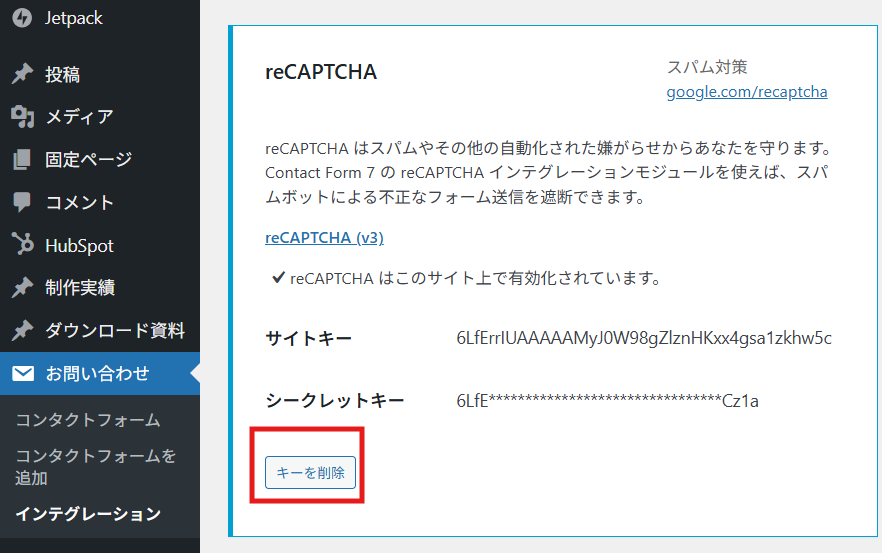Open HubSpot using its sprocket icon
The image size is (882, 553).
(x=22, y=245)
